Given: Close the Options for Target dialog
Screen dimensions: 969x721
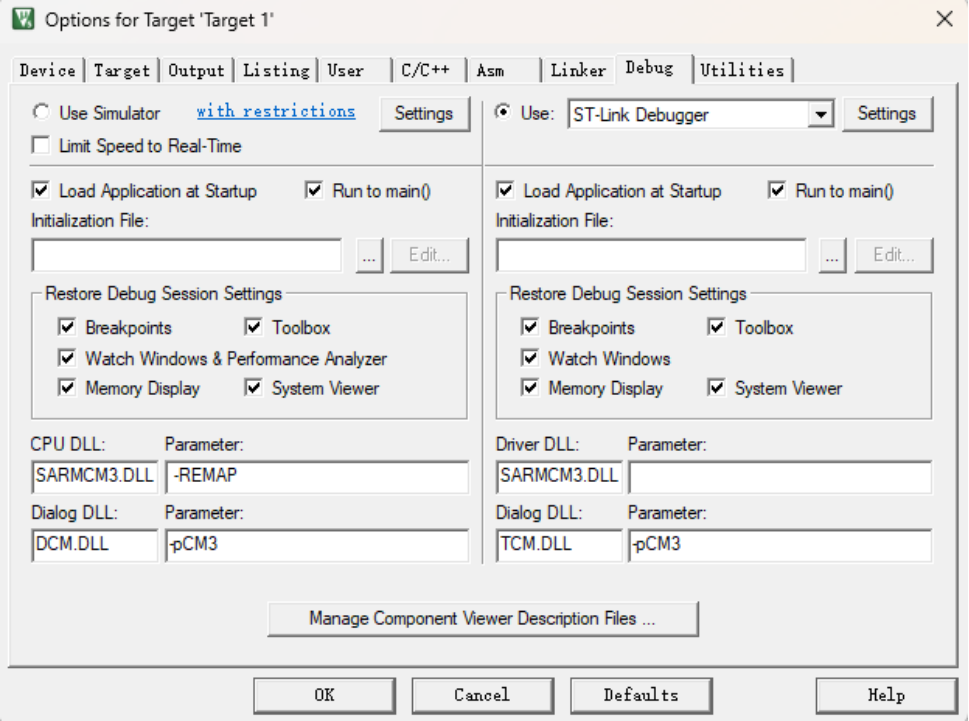Looking at the screenshot, I should tap(944, 19).
